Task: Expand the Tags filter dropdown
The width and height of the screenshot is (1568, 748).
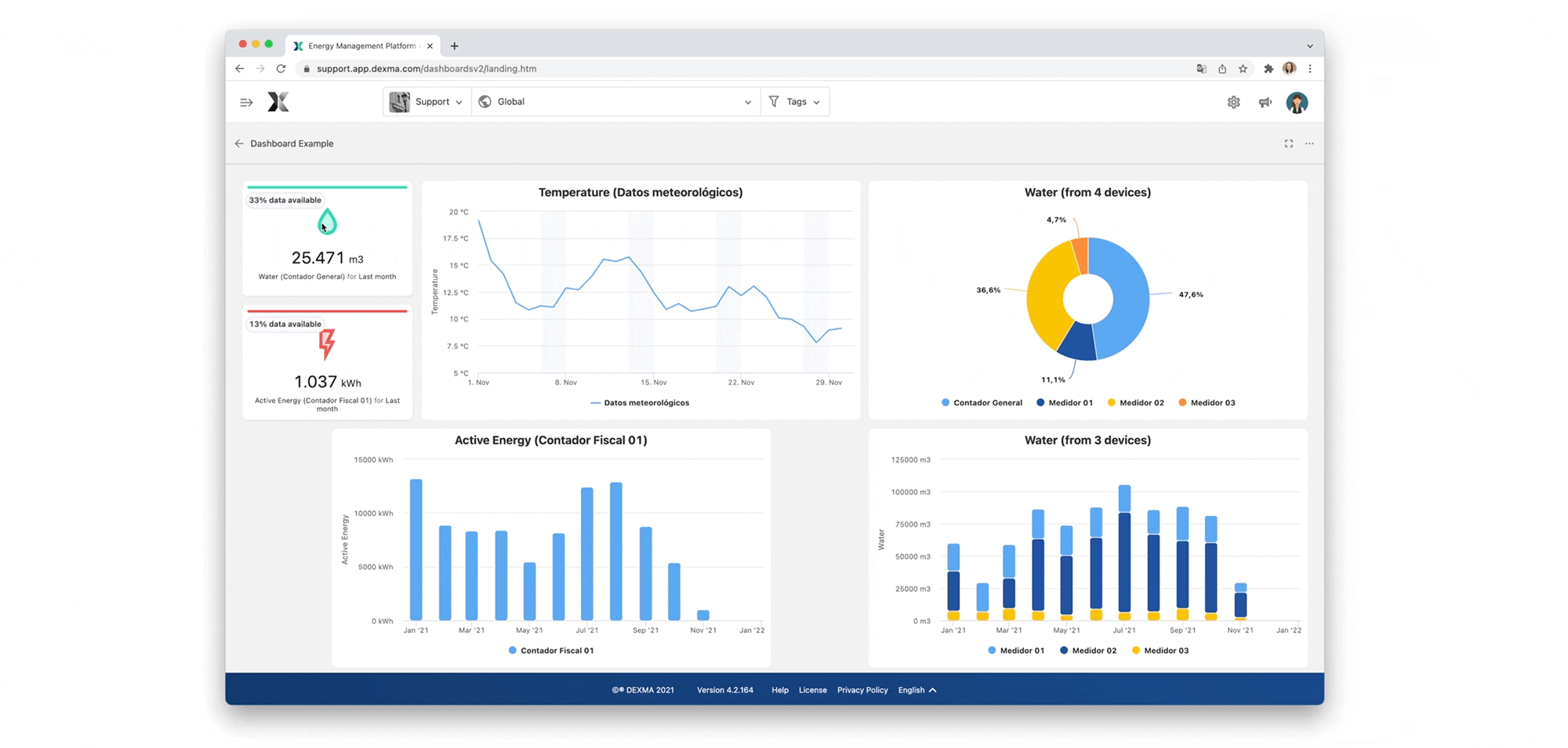Action: pyautogui.click(x=795, y=102)
